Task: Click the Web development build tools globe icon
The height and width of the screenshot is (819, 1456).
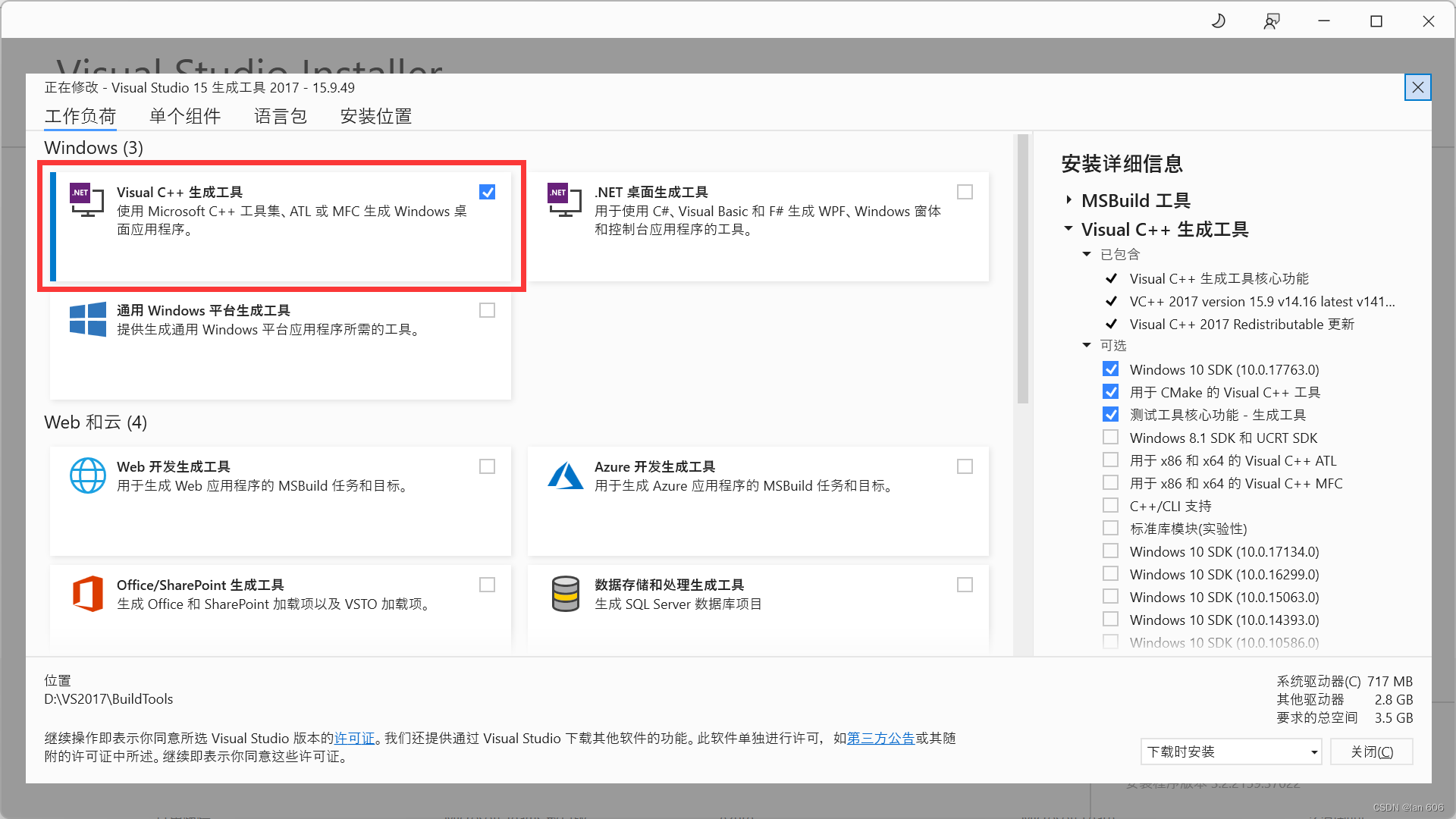Action: pos(87,475)
